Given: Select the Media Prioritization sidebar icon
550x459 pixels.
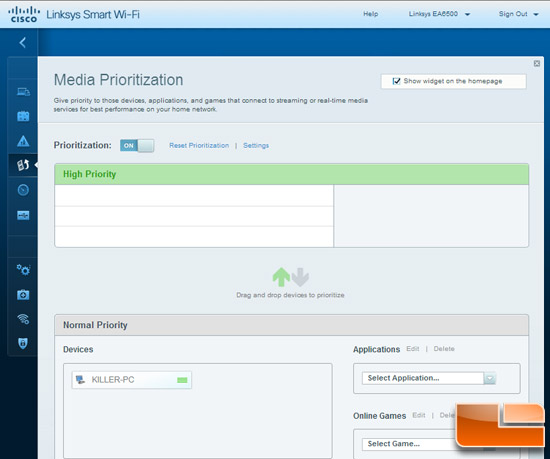Looking at the screenshot, I should [23, 165].
